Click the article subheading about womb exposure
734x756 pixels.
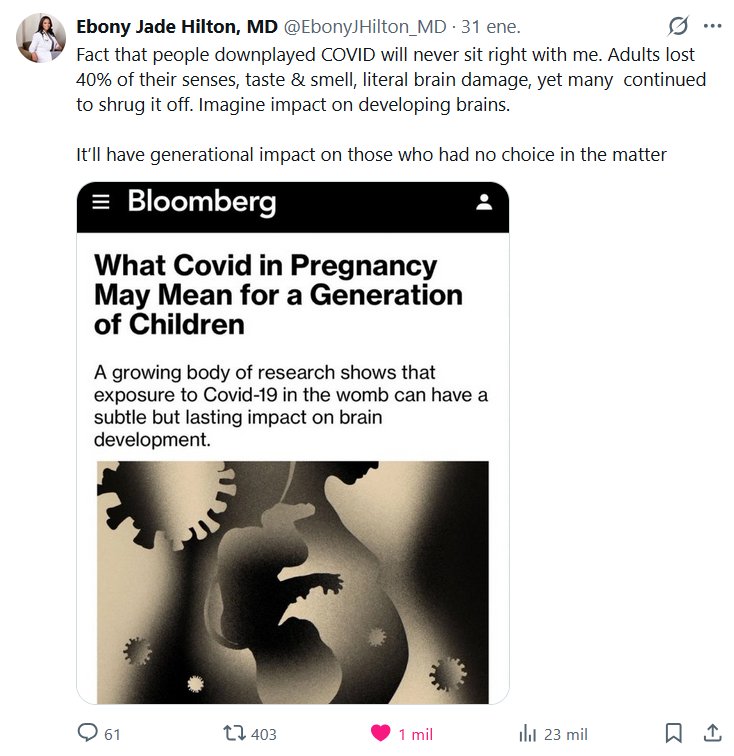point(290,406)
